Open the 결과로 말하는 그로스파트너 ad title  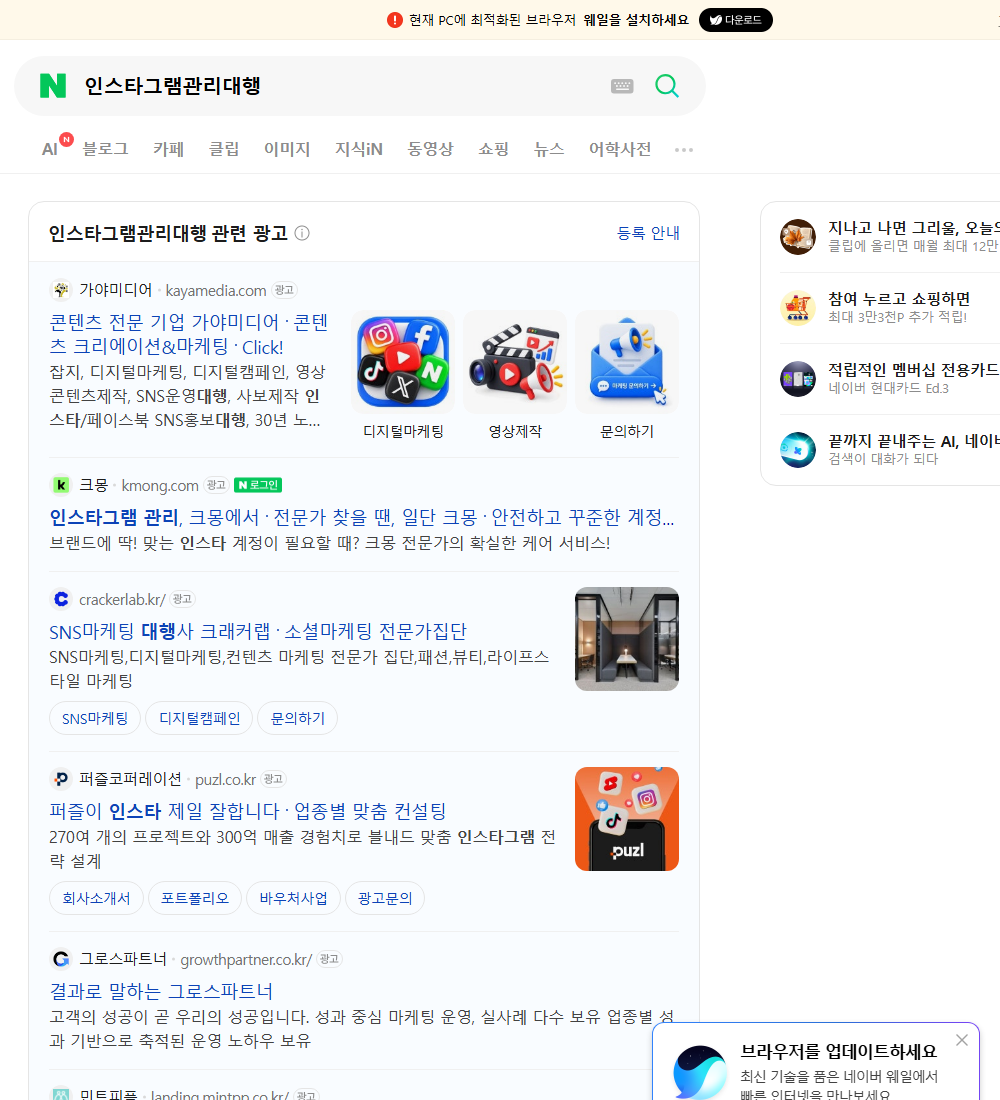[161, 991]
